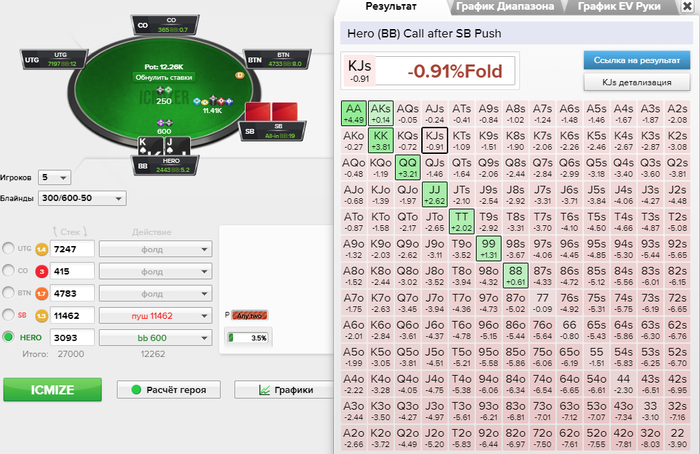Select the AA cell in range grid
The image size is (700, 454).
[x=354, y=113]
